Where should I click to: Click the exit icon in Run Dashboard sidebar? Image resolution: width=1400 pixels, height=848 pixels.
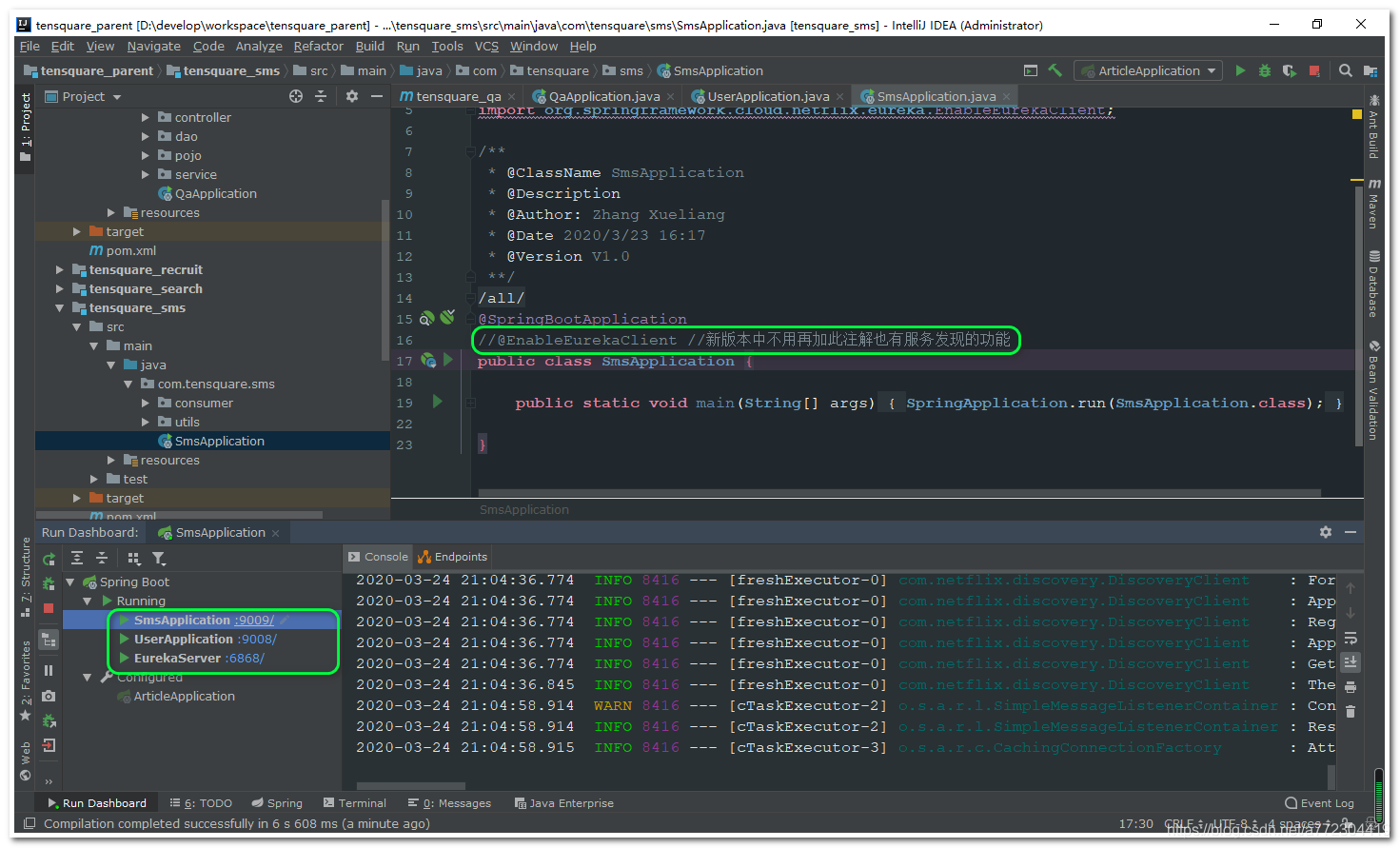[49, 745]
